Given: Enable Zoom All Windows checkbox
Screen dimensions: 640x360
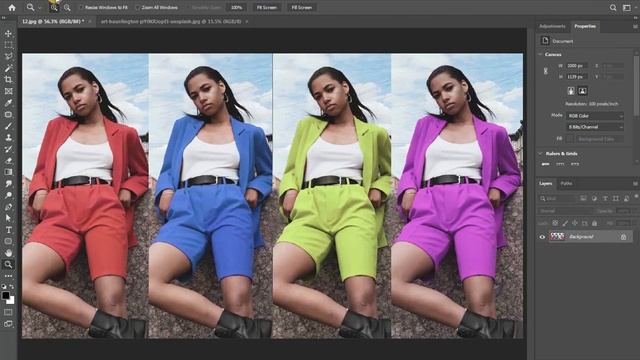Looking at the screenshot, I should point(138,7).
